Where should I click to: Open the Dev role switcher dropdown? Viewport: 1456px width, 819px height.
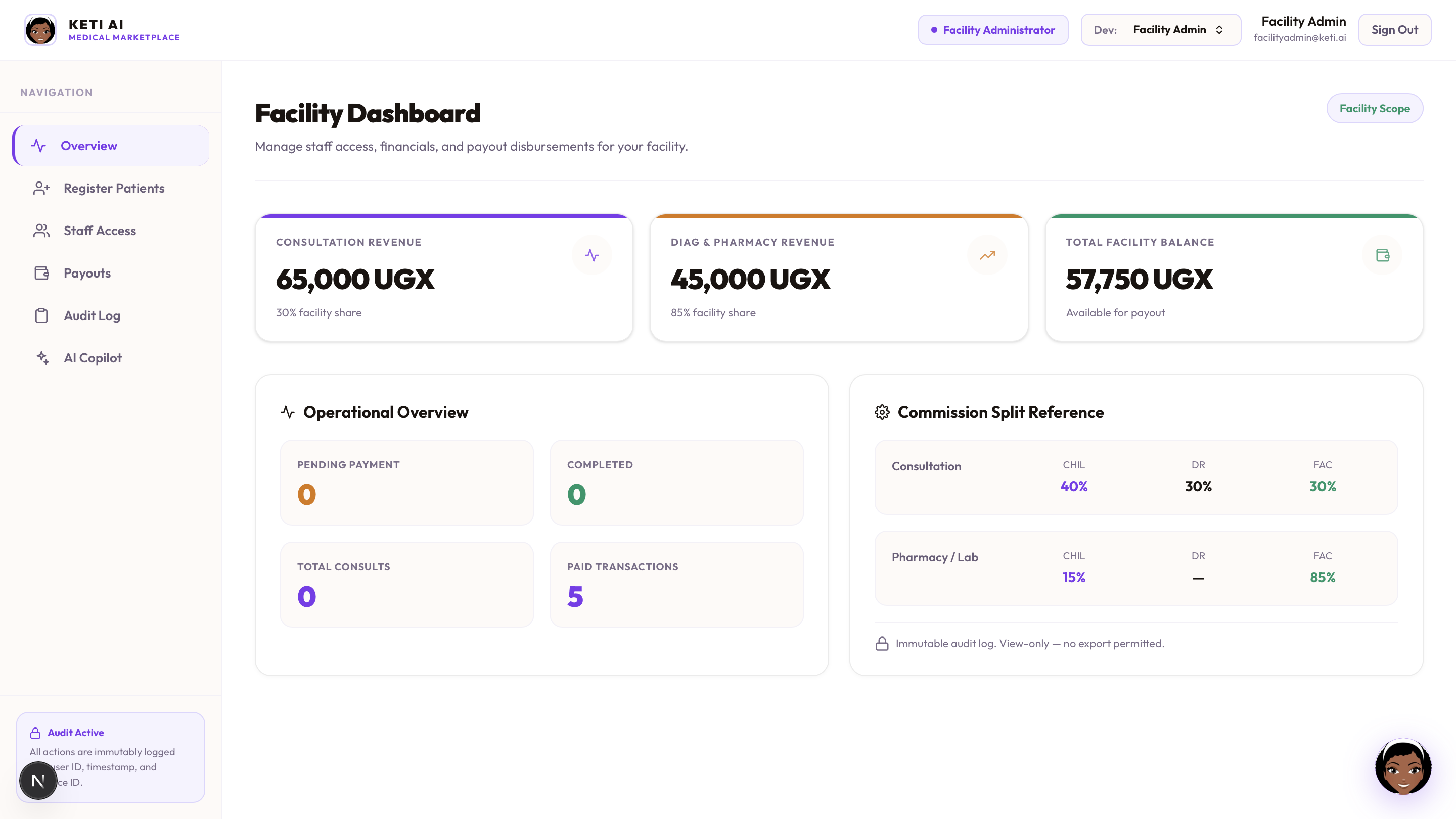pyautogui.click(x=1160, y=30)
